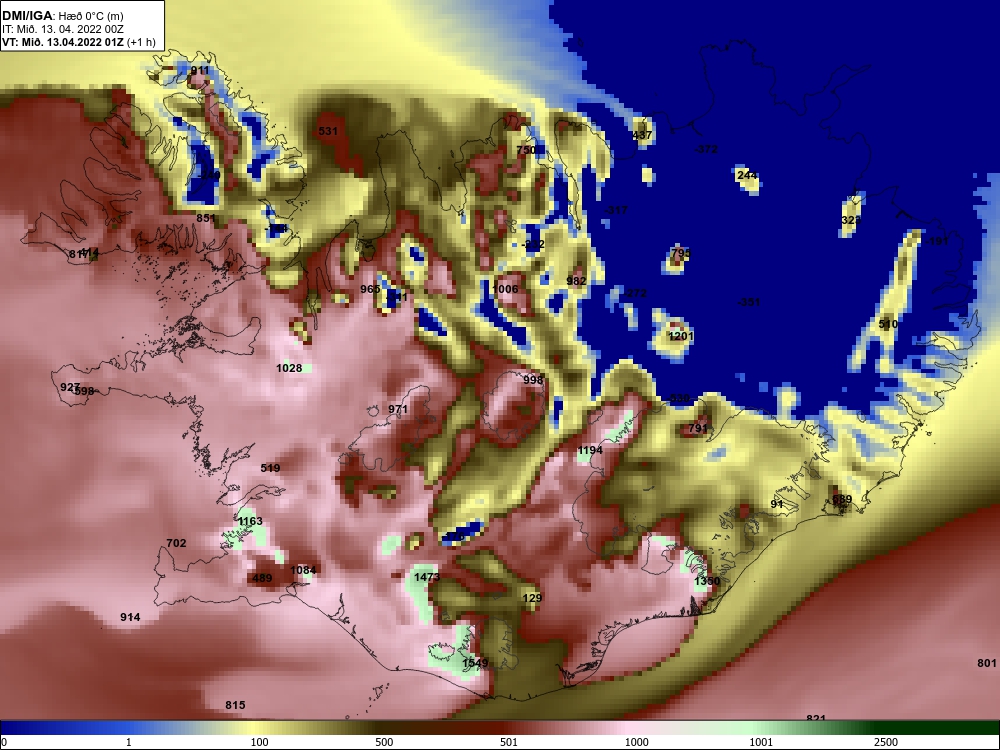
Task: Click the 129 height value label
Action: tap(532, 598)
